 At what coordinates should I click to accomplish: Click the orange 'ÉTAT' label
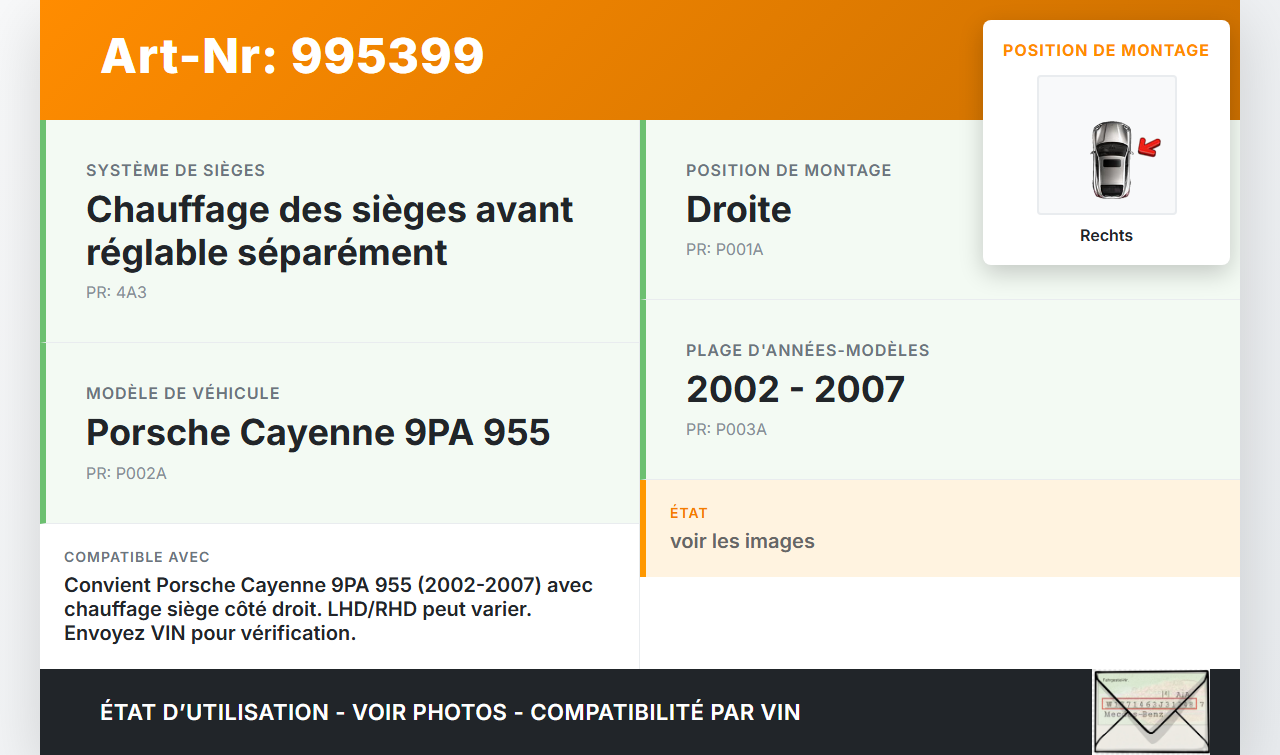click(689, 513)
